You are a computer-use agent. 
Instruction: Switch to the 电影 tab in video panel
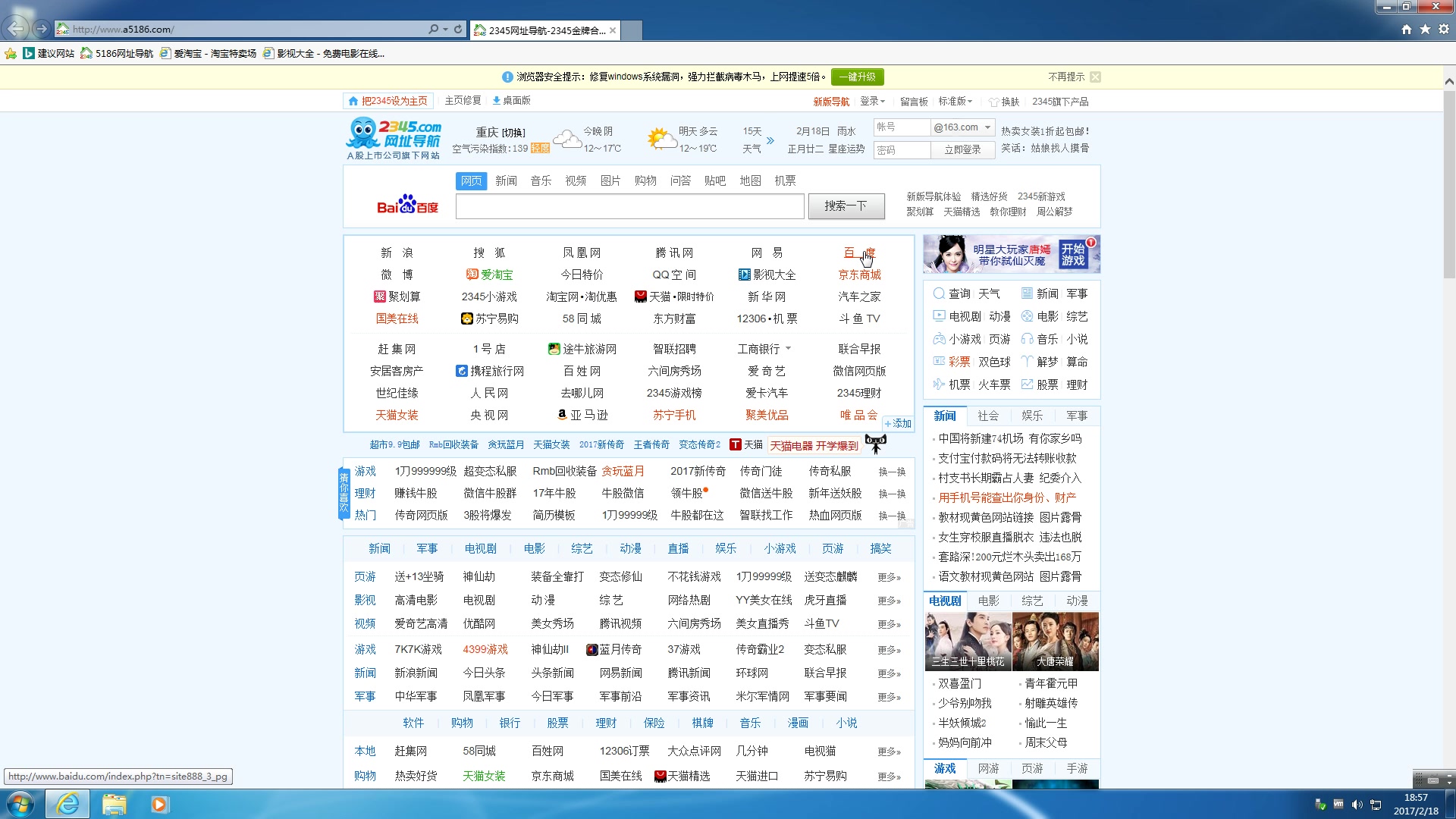coord(988,601)
